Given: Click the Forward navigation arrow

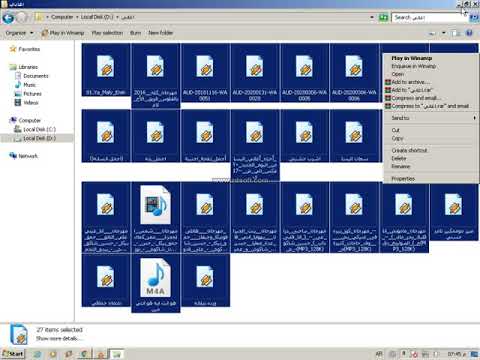Looking at the screenshot, I should pyautogui.click(x=22, y=17).
